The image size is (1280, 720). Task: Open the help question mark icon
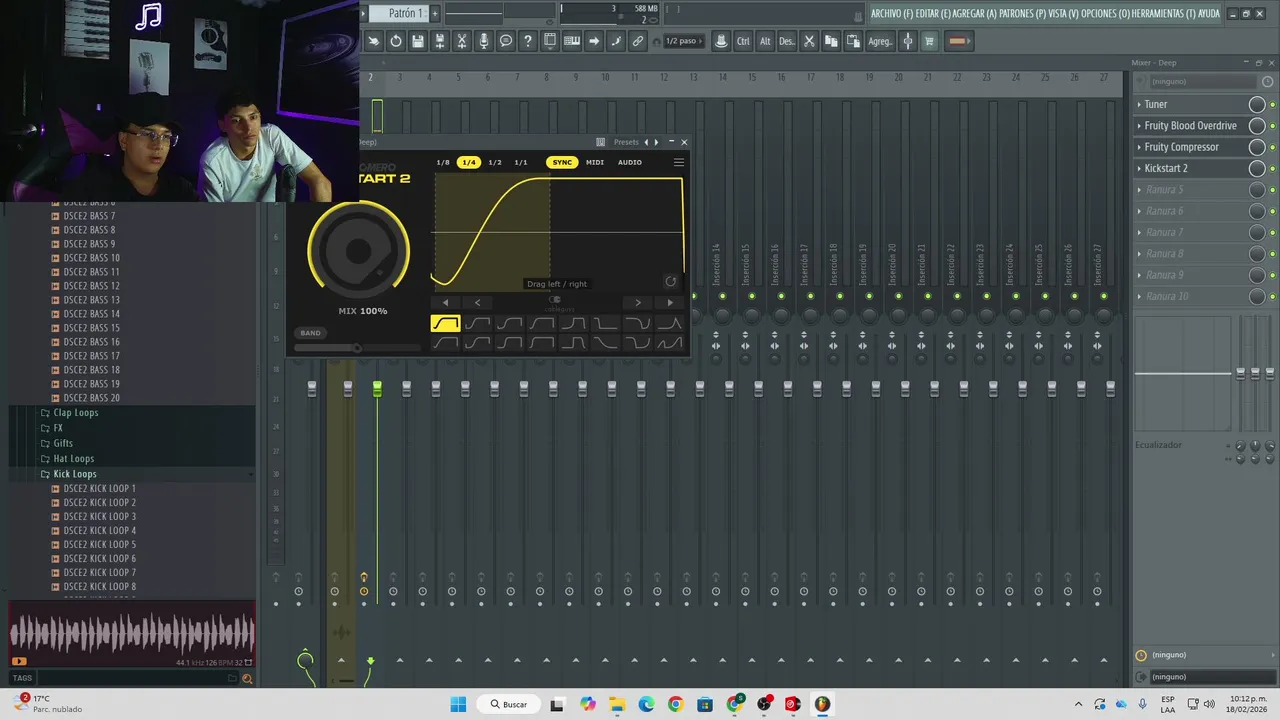tap(528, 41)
